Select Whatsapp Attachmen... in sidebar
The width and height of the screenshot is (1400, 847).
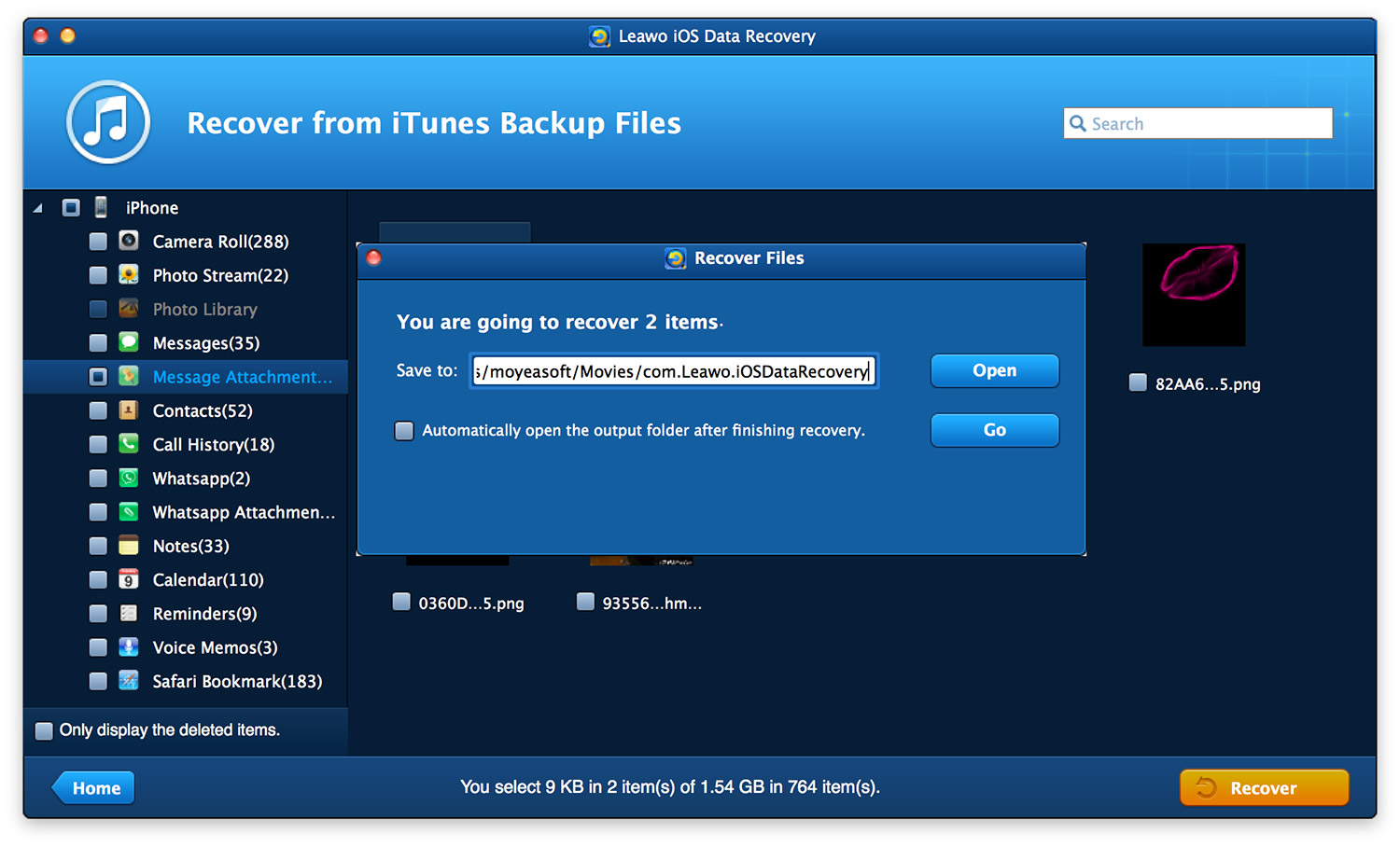tap(244, 512)
